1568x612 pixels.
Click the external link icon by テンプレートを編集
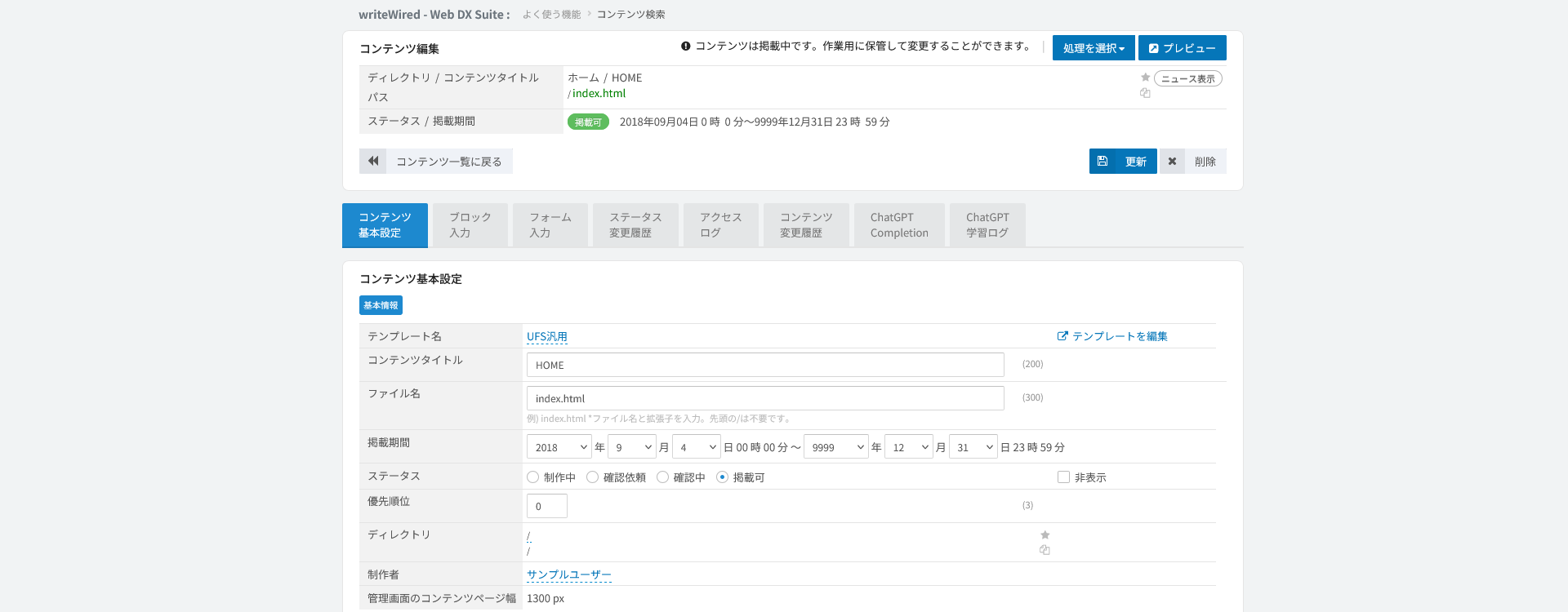(1062, 336)
